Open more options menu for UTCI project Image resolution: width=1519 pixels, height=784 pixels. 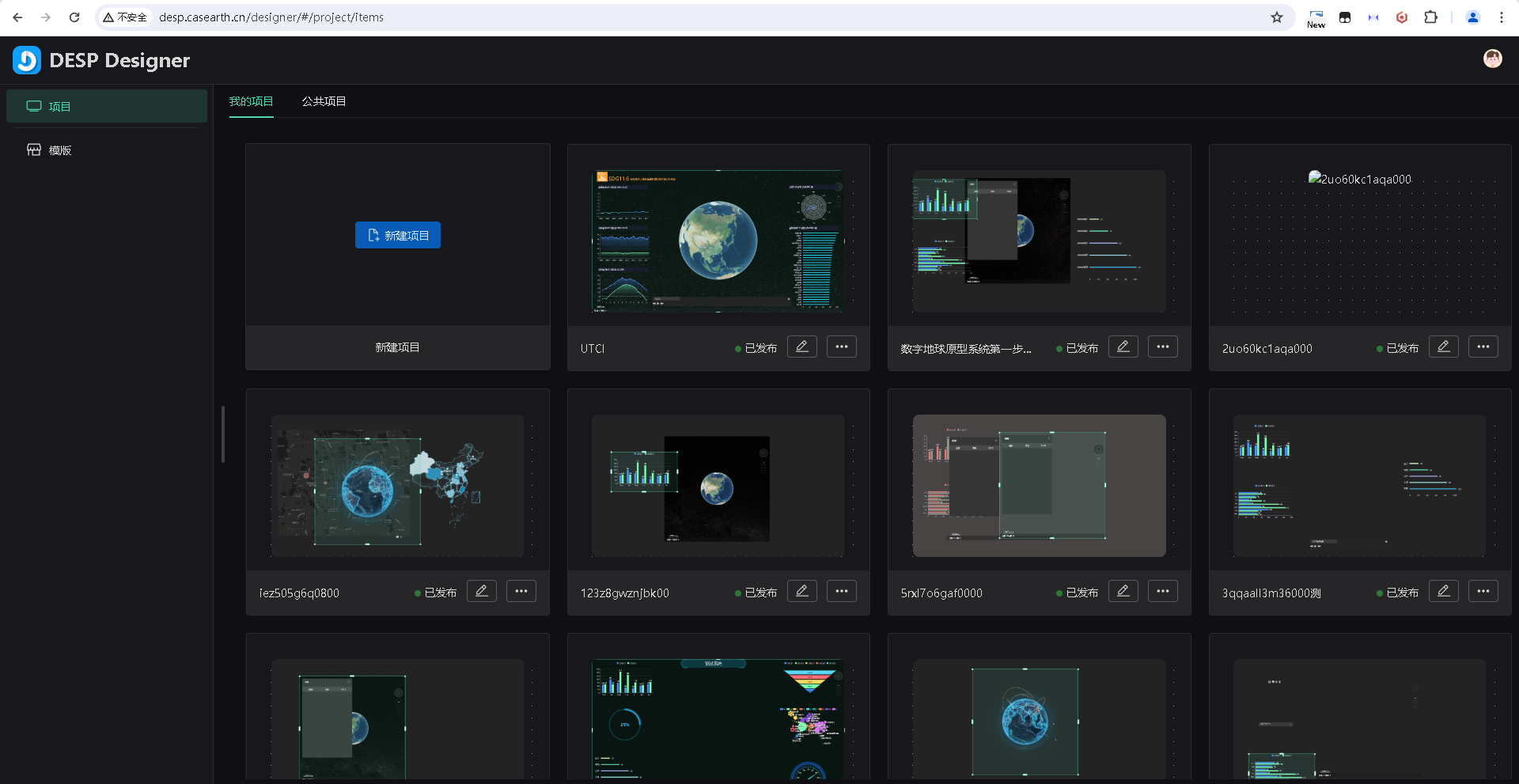click(841, 347)
